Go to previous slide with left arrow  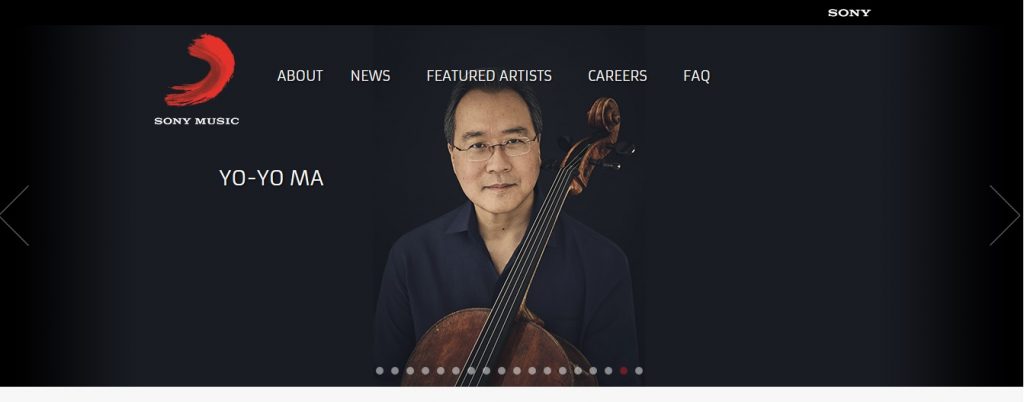pos(14,215)
